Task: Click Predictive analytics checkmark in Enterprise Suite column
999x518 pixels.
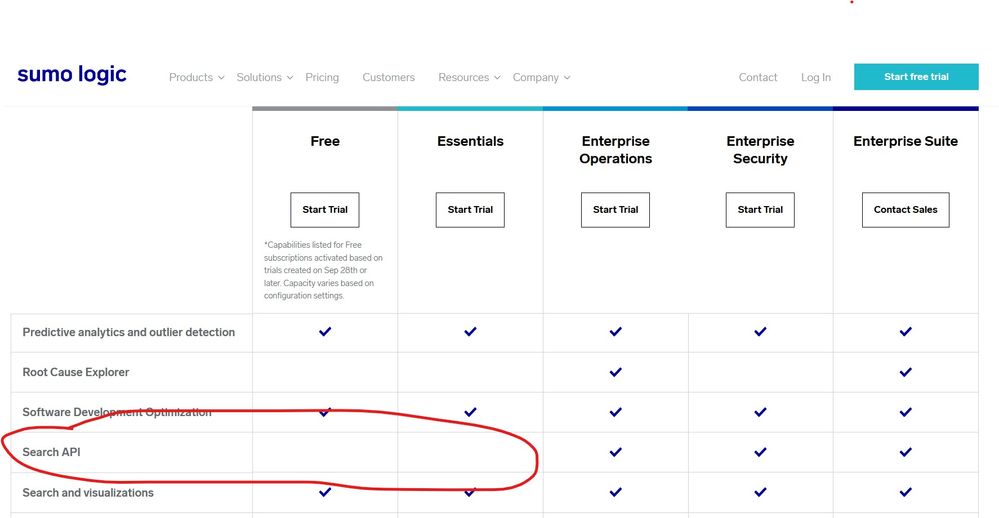Action: tap(905, 331)
